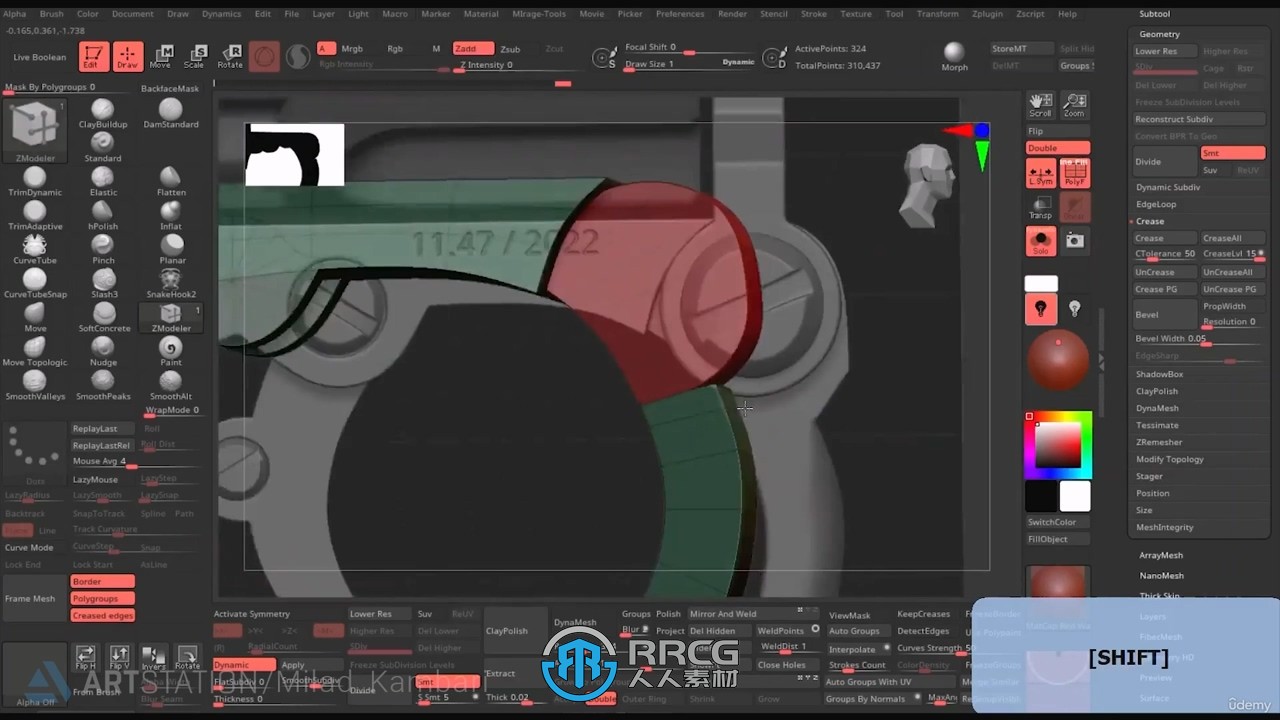This screenshot has height=720, width=1280.
Task: Expand ArrayMesh subpalette
Action: pos(1161,555)
